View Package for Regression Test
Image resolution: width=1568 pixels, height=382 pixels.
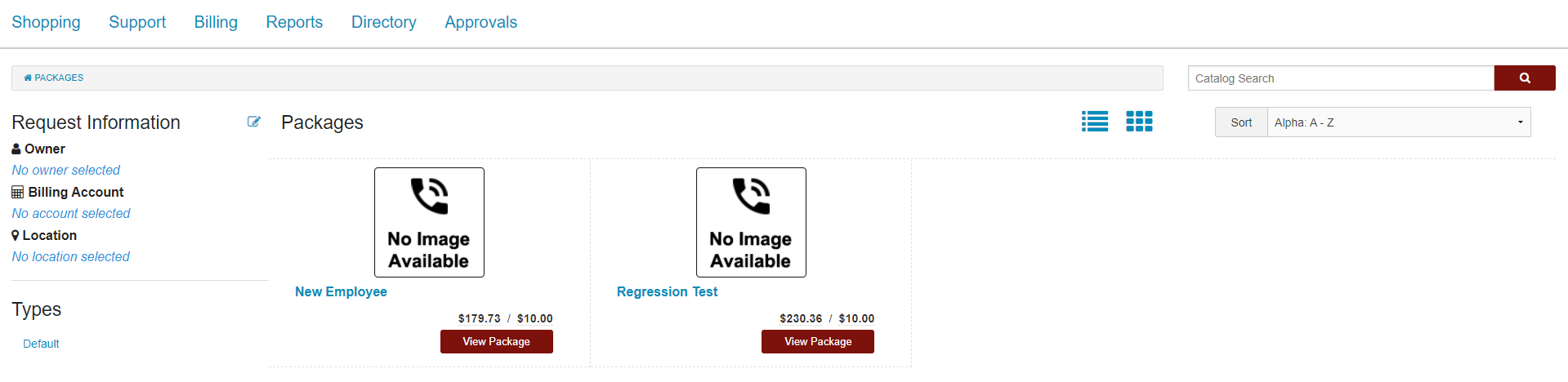click(818, 341)
